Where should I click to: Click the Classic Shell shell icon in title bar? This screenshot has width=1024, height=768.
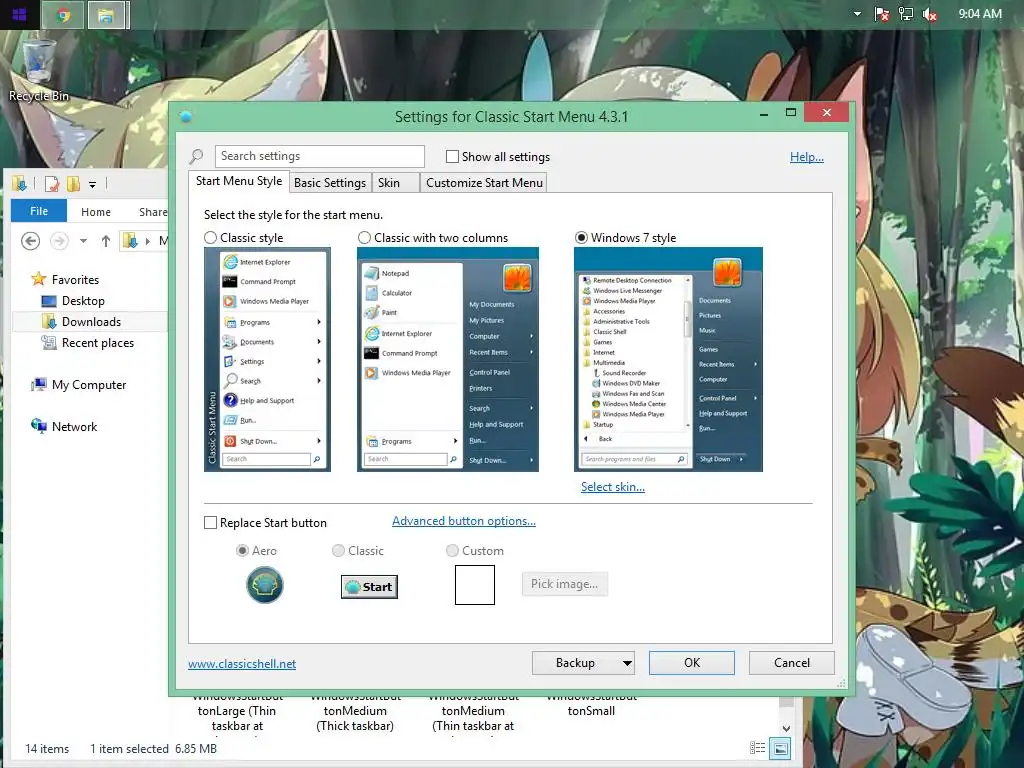coord(185,117)
